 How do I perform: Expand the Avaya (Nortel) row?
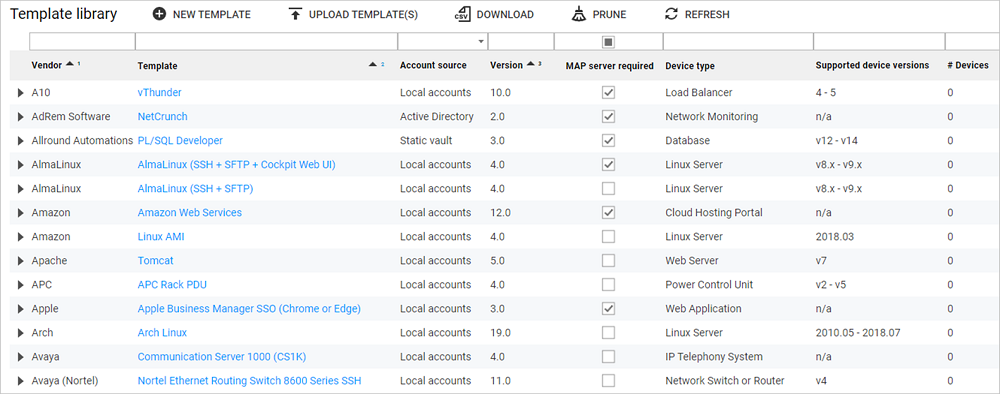20,381
